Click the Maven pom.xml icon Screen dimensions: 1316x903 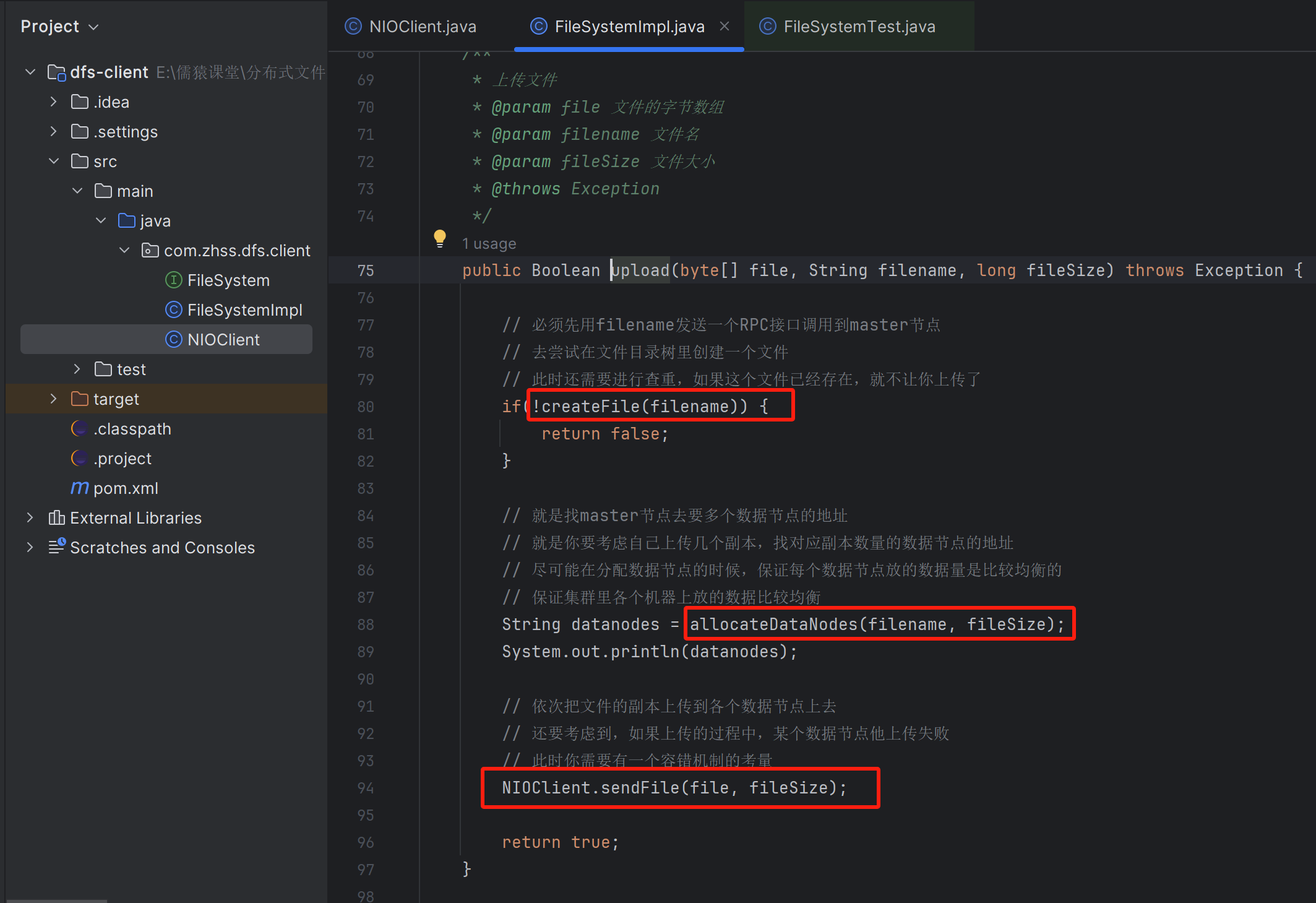click(x=80, y=488)
